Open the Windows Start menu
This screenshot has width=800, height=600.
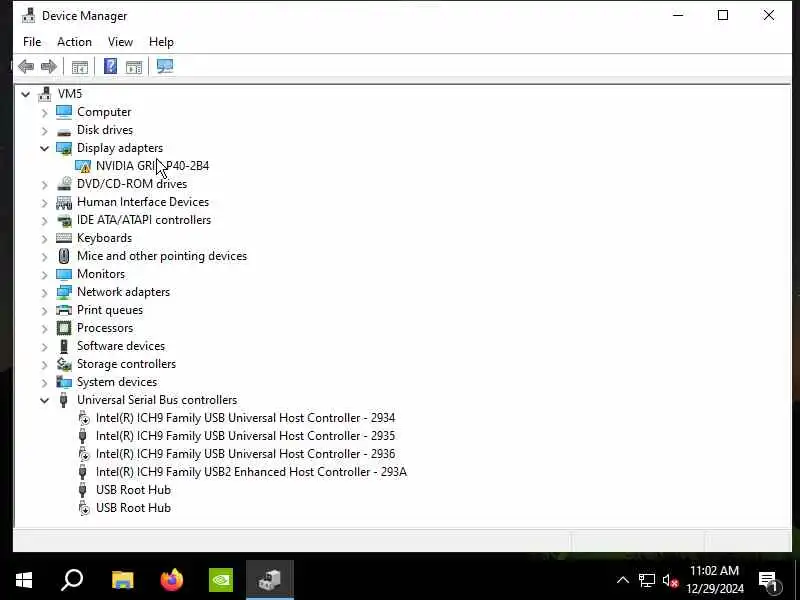click(x=24, y=580)
